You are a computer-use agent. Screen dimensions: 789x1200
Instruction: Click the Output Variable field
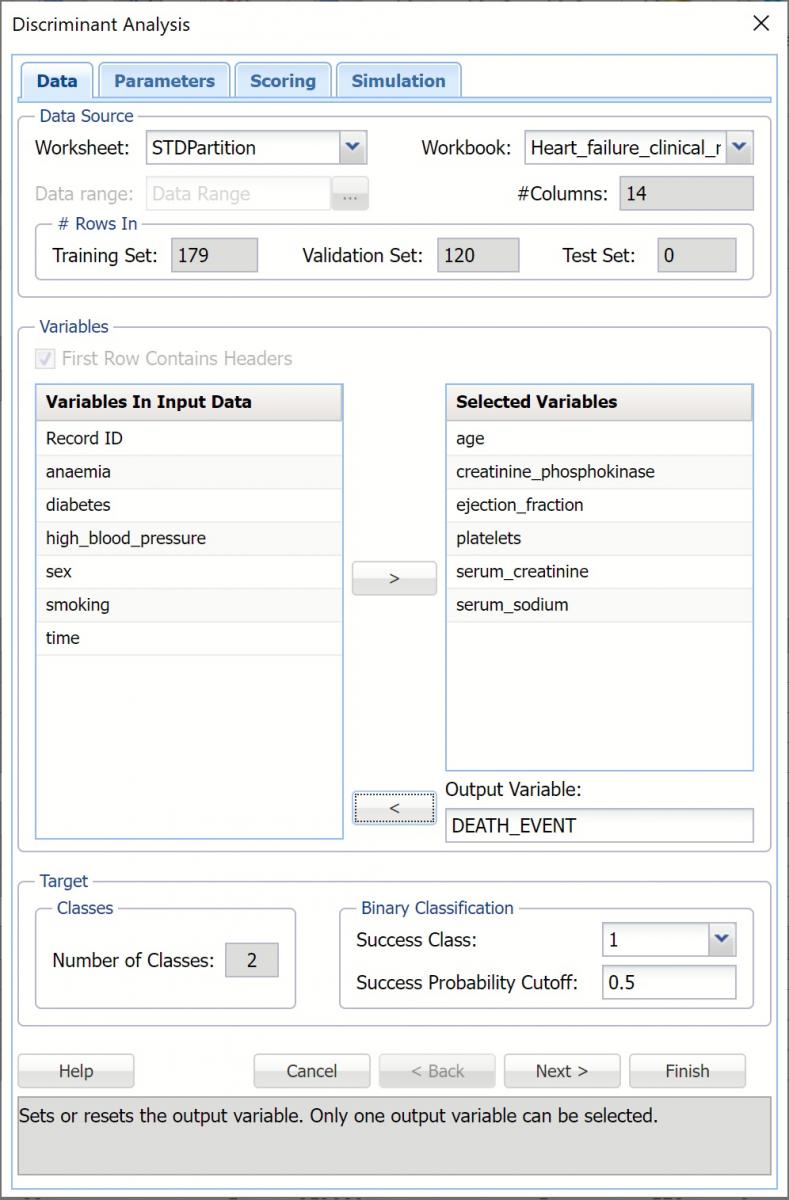(598, 826)
